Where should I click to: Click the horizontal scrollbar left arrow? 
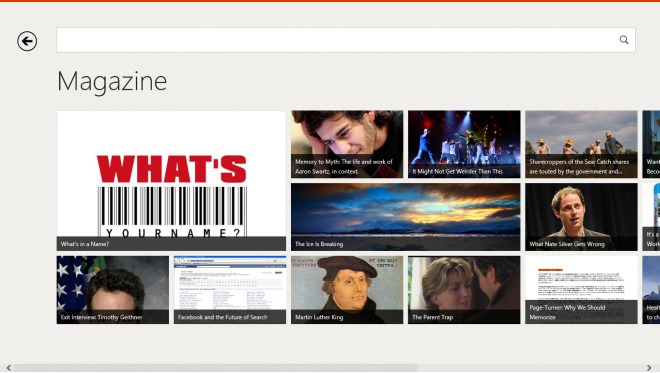coord(8,368)
